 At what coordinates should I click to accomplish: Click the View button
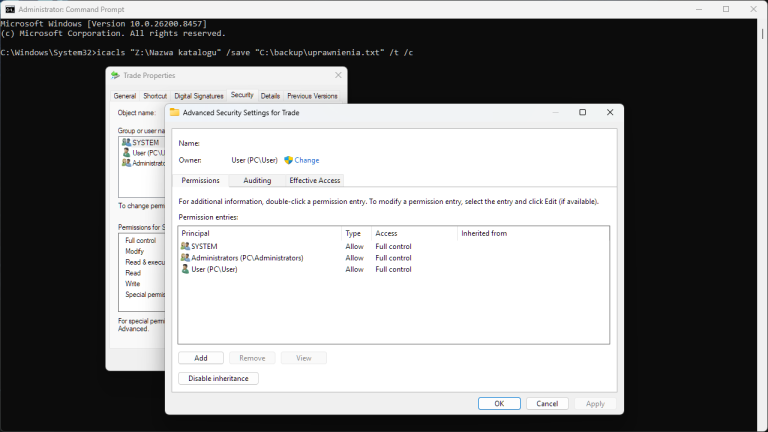coord(304,358)
